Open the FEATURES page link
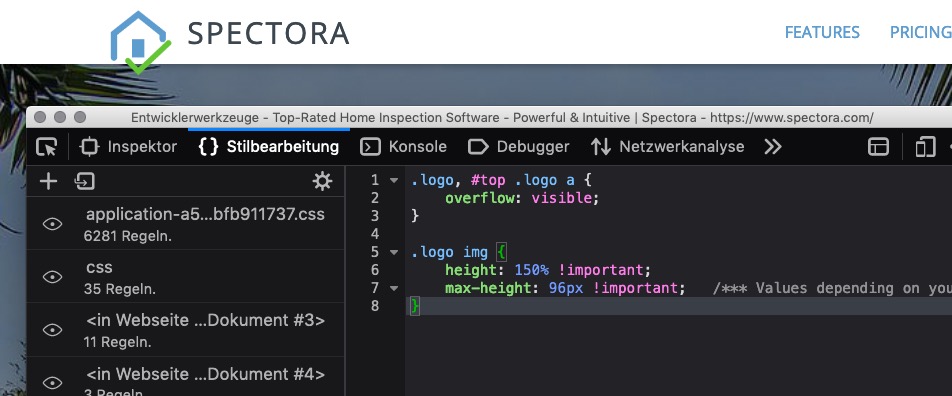 [822, 32]
